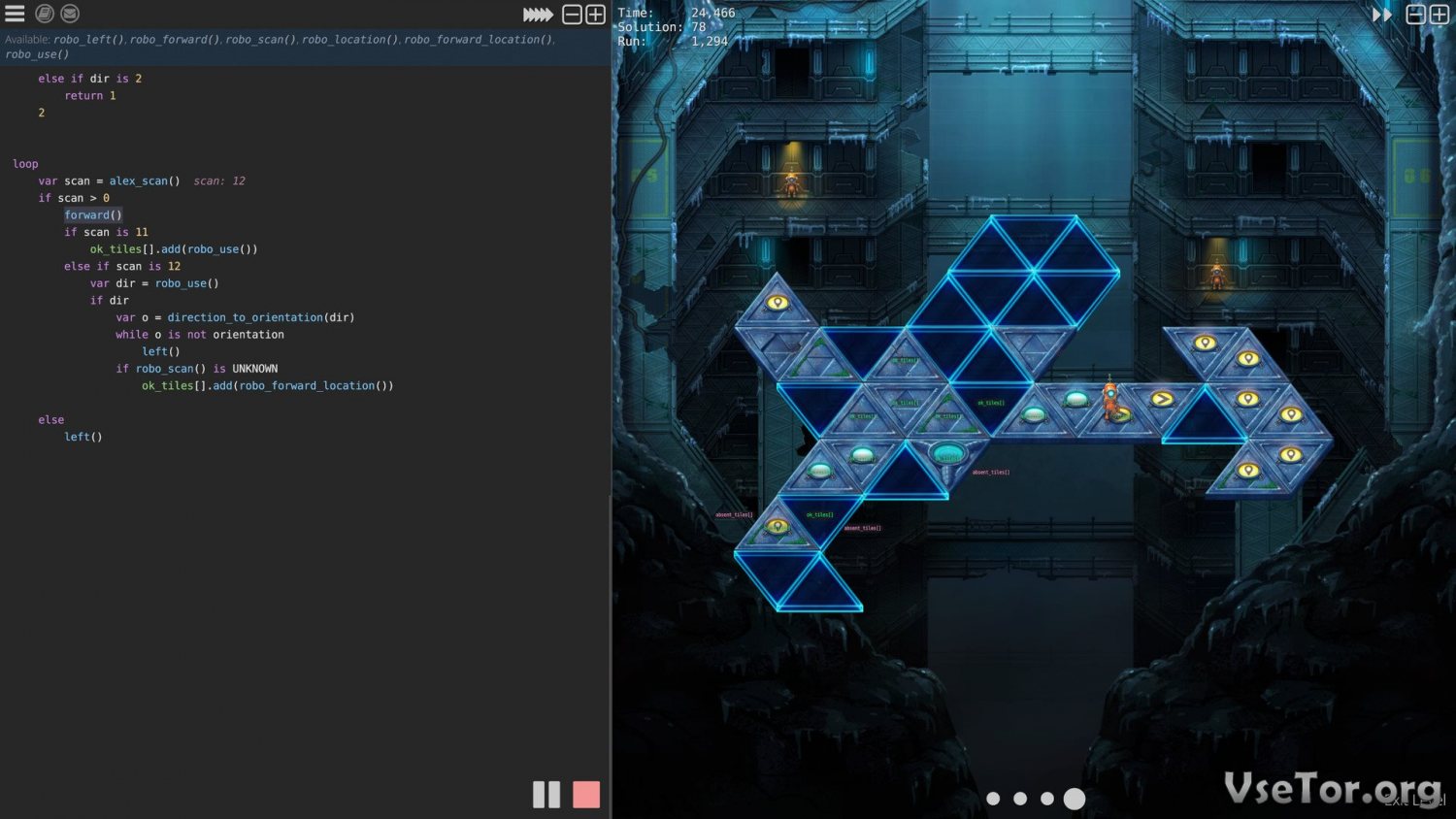1456x819 pixels.
Task: Zoom in the game view
Action: tap(1439, 15)
